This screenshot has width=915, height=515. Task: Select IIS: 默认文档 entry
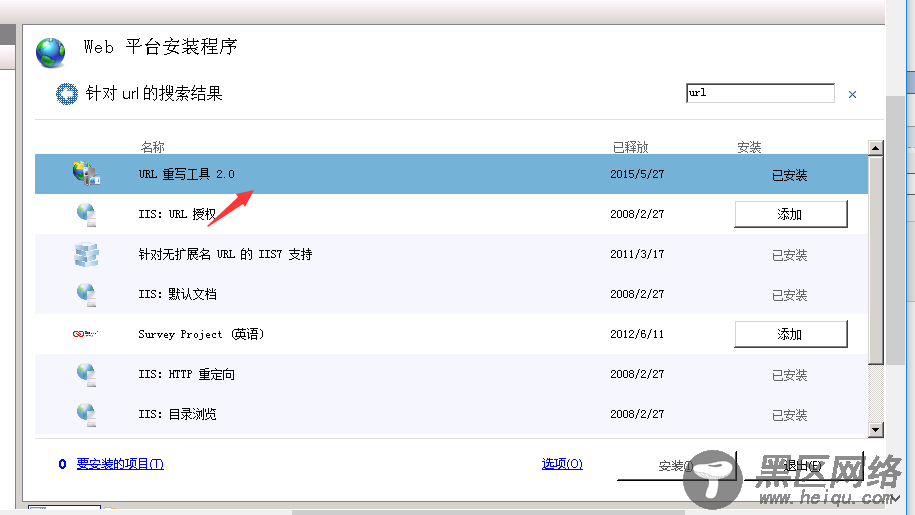(x=451, y=294)
